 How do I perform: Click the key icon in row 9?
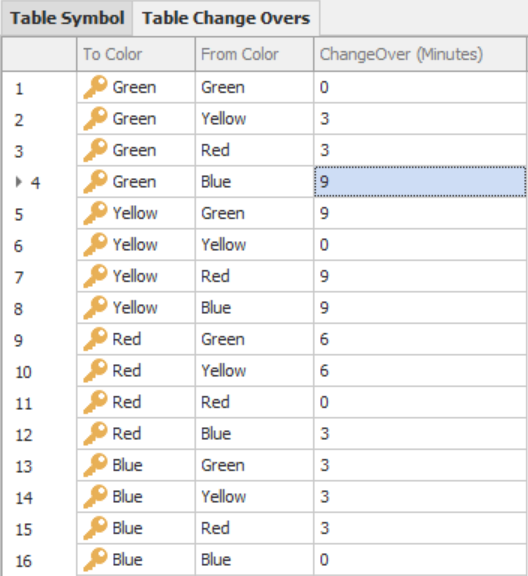[x=95, y=339]
